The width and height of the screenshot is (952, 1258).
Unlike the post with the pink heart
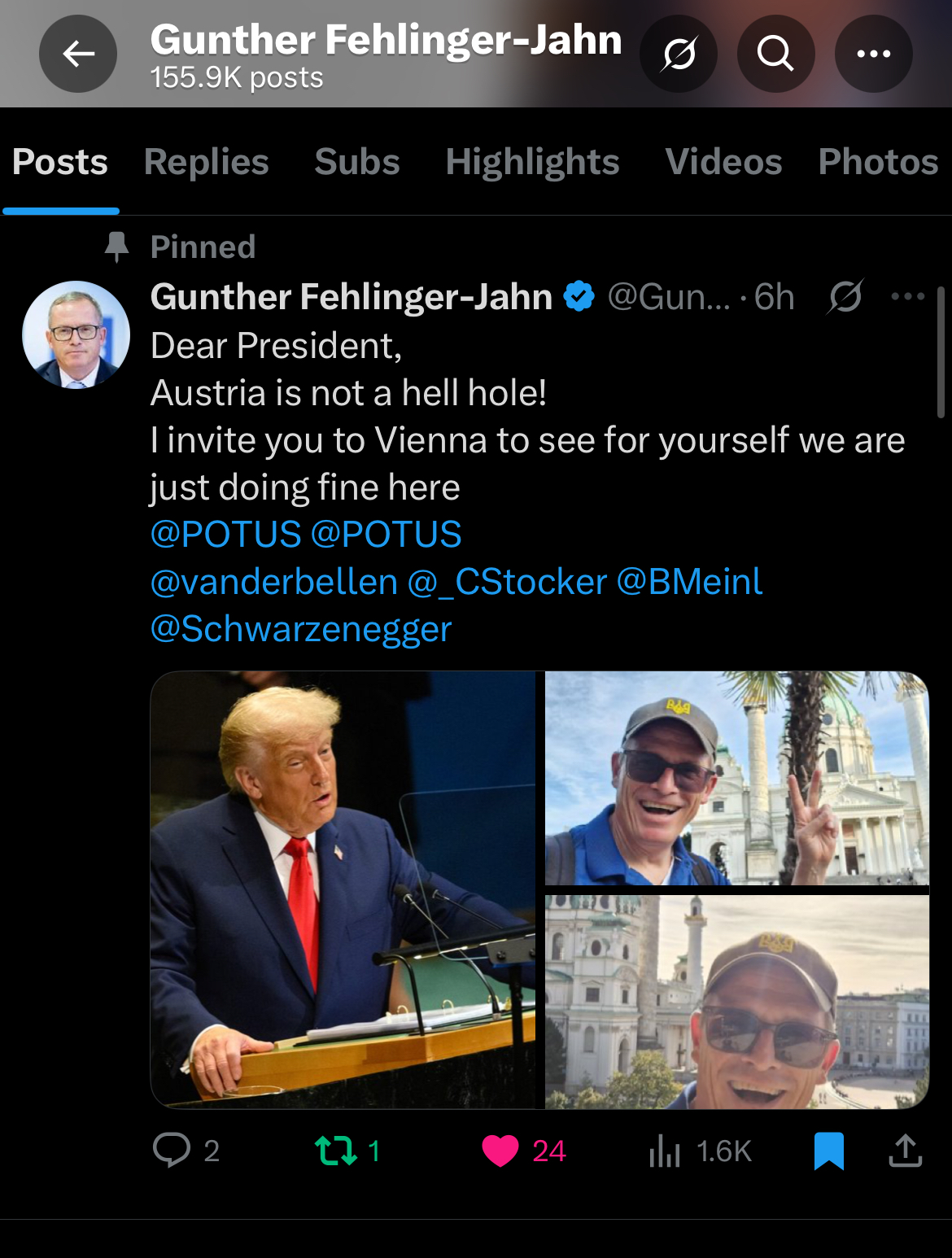click(500, 1151)
